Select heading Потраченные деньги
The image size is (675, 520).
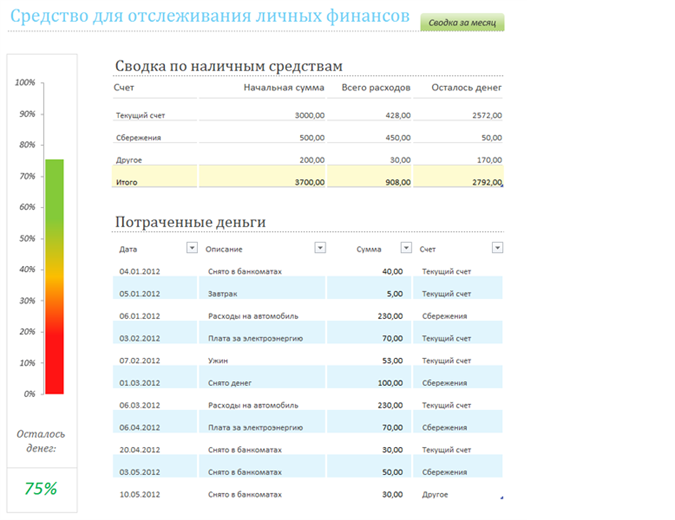[x=190, y=222]
